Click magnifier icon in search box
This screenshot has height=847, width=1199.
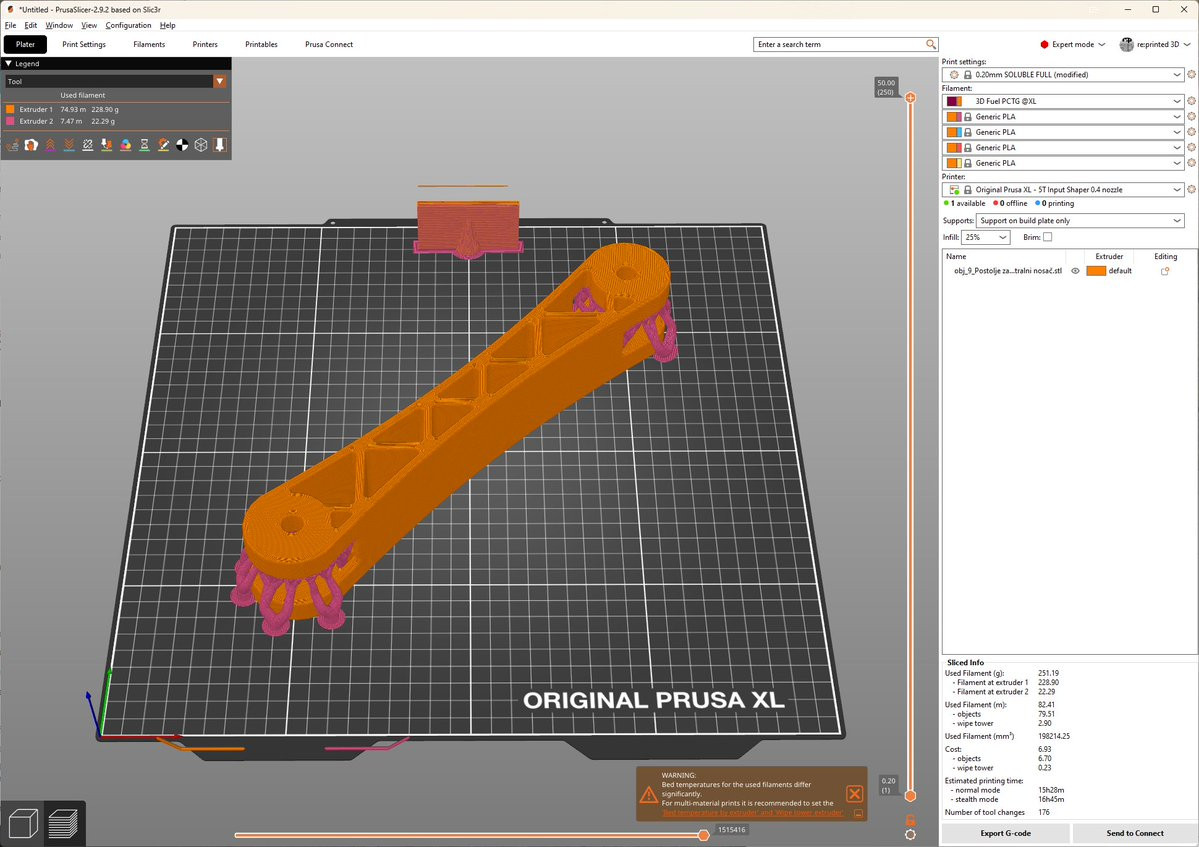click(931, 44)
